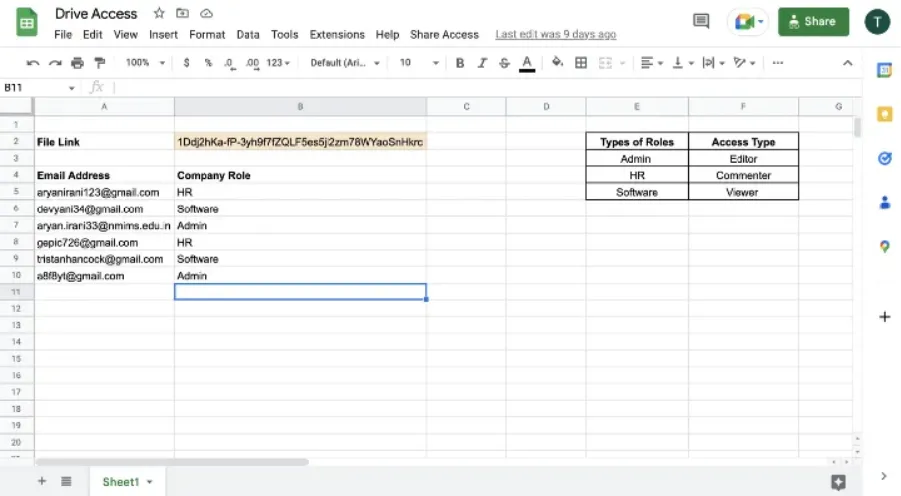
Task: Open the number format 123 dropdown
Action: [278, 63]
